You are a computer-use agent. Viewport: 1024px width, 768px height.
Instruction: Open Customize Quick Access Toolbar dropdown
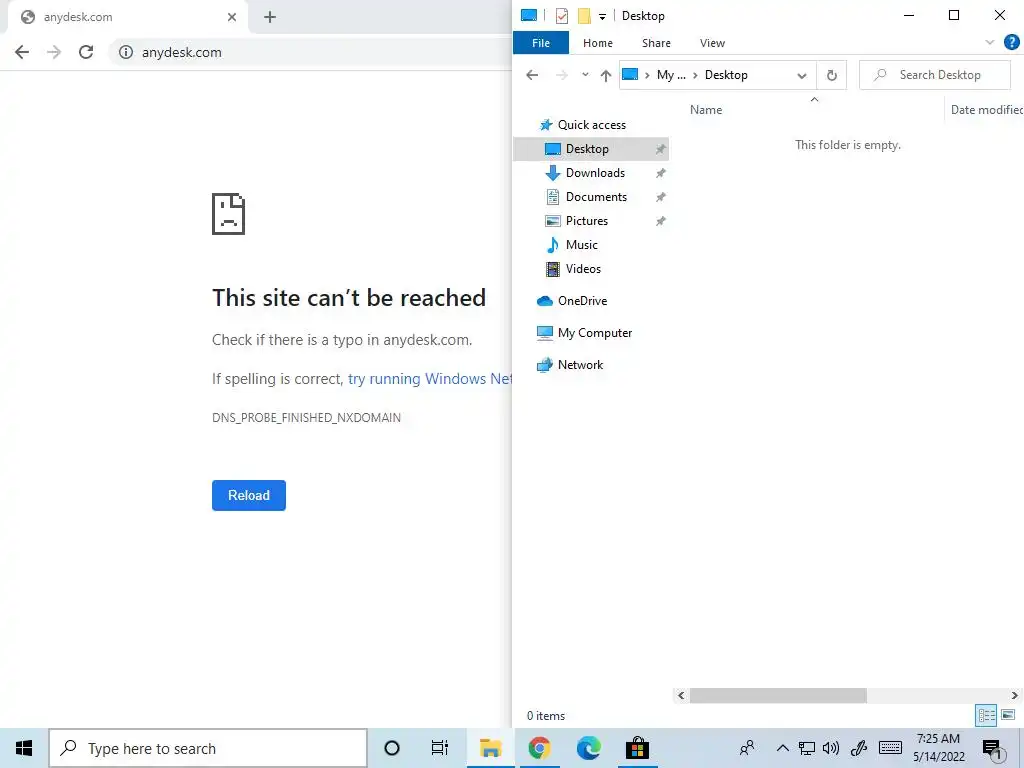click(602, 16)
